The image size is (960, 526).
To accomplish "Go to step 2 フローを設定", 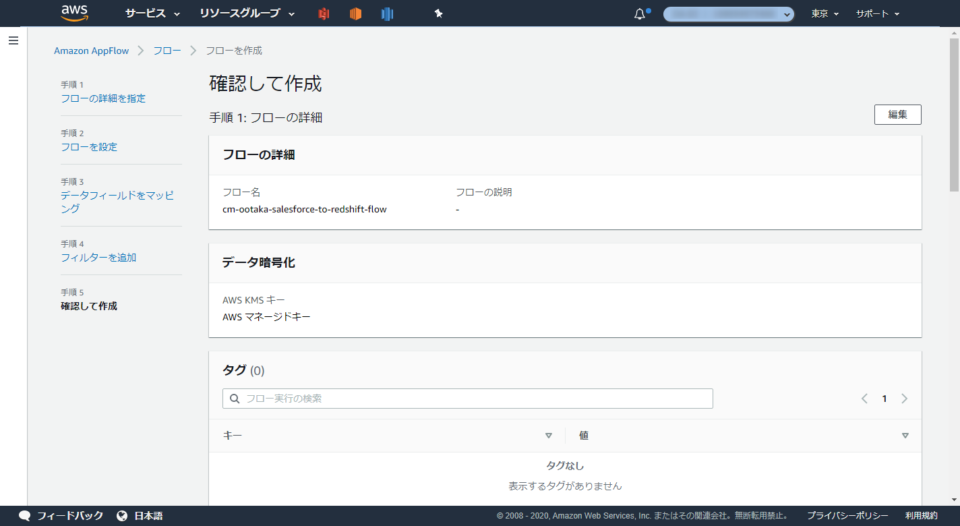I will [x=89, y=147].
